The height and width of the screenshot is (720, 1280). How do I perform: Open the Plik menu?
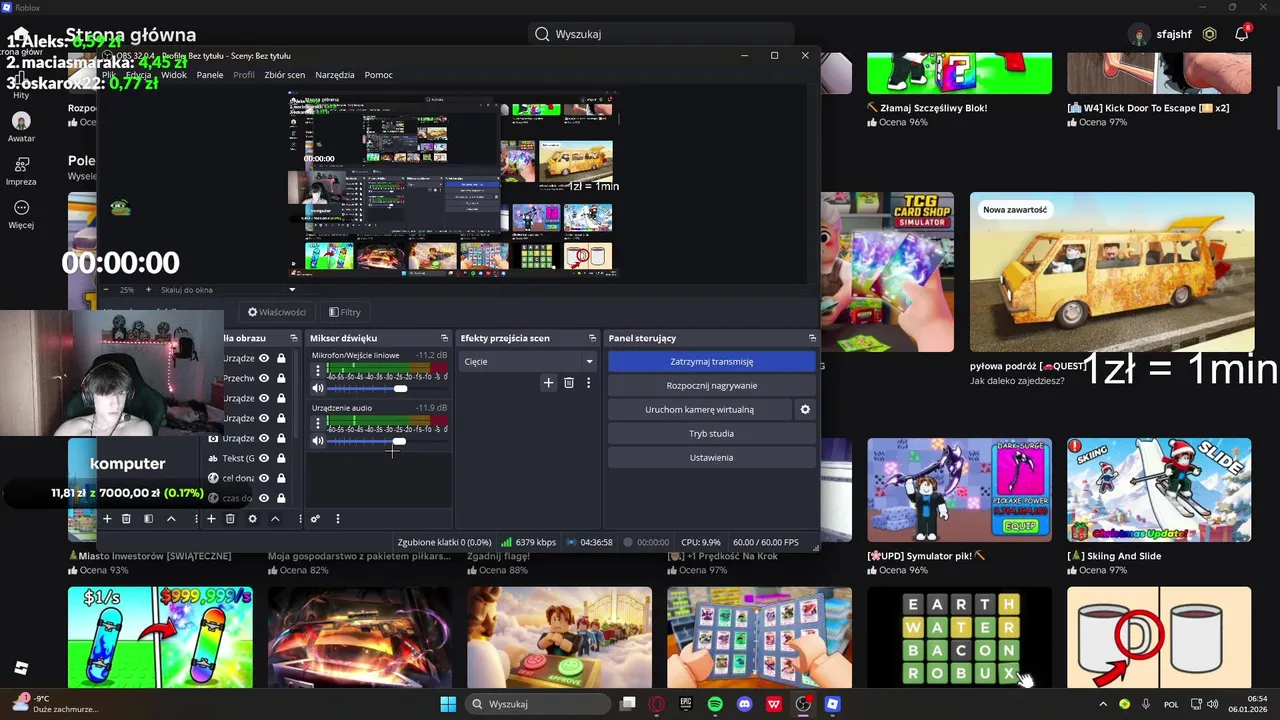(x=109, y=75)
